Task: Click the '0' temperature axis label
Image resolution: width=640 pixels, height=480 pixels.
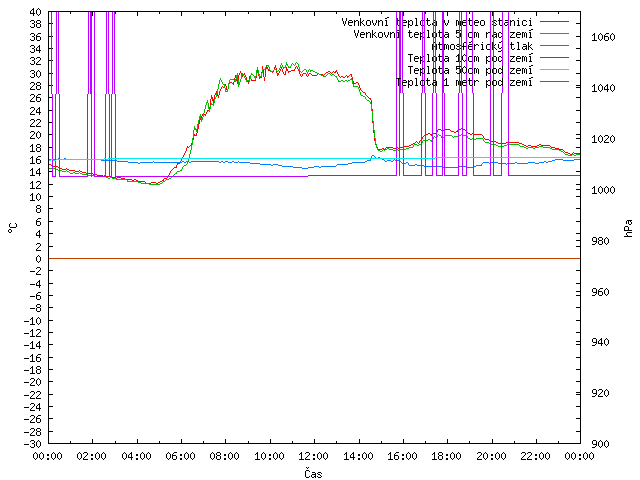Action: (38, 259)
